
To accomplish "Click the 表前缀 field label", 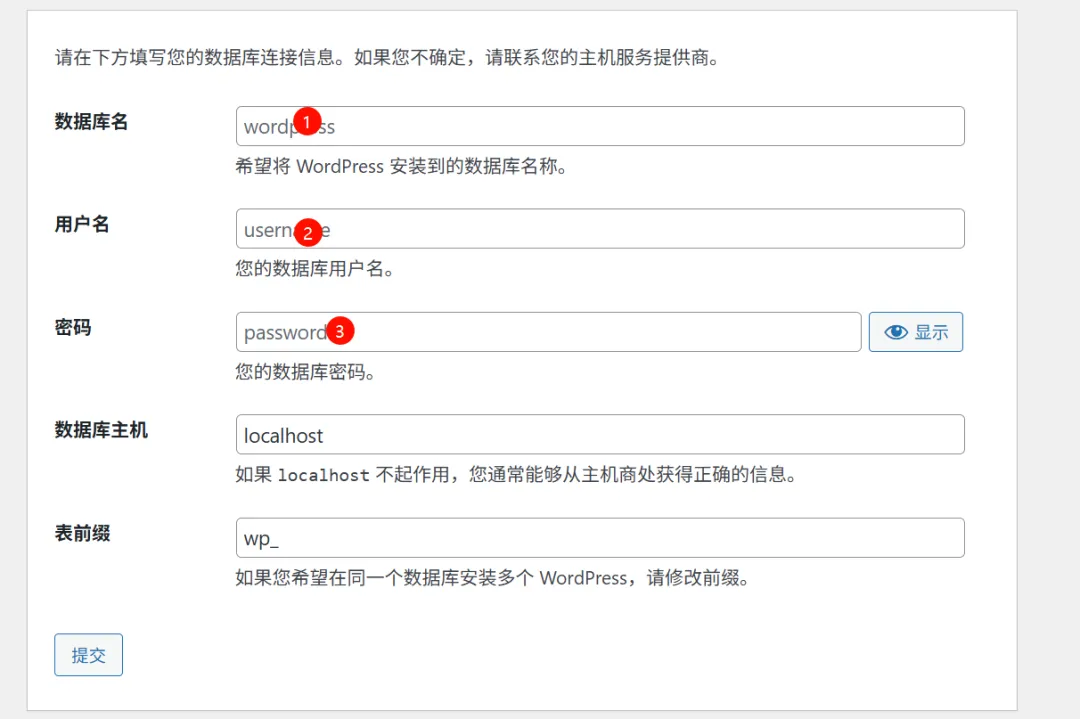I will point(83,534).
